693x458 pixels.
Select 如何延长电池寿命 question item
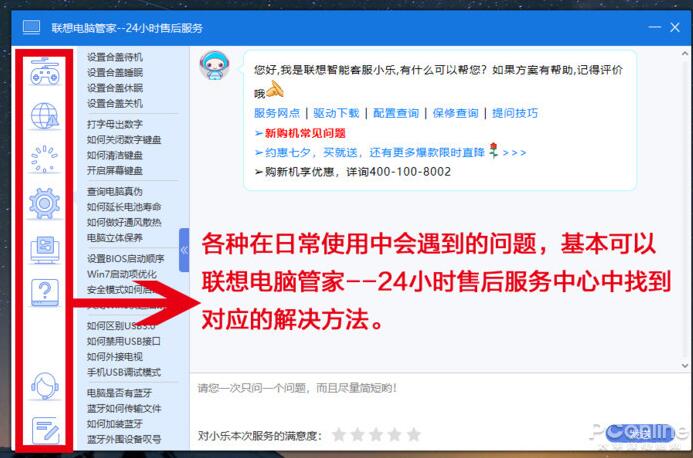pyautogui.click(x=124, y=207)
